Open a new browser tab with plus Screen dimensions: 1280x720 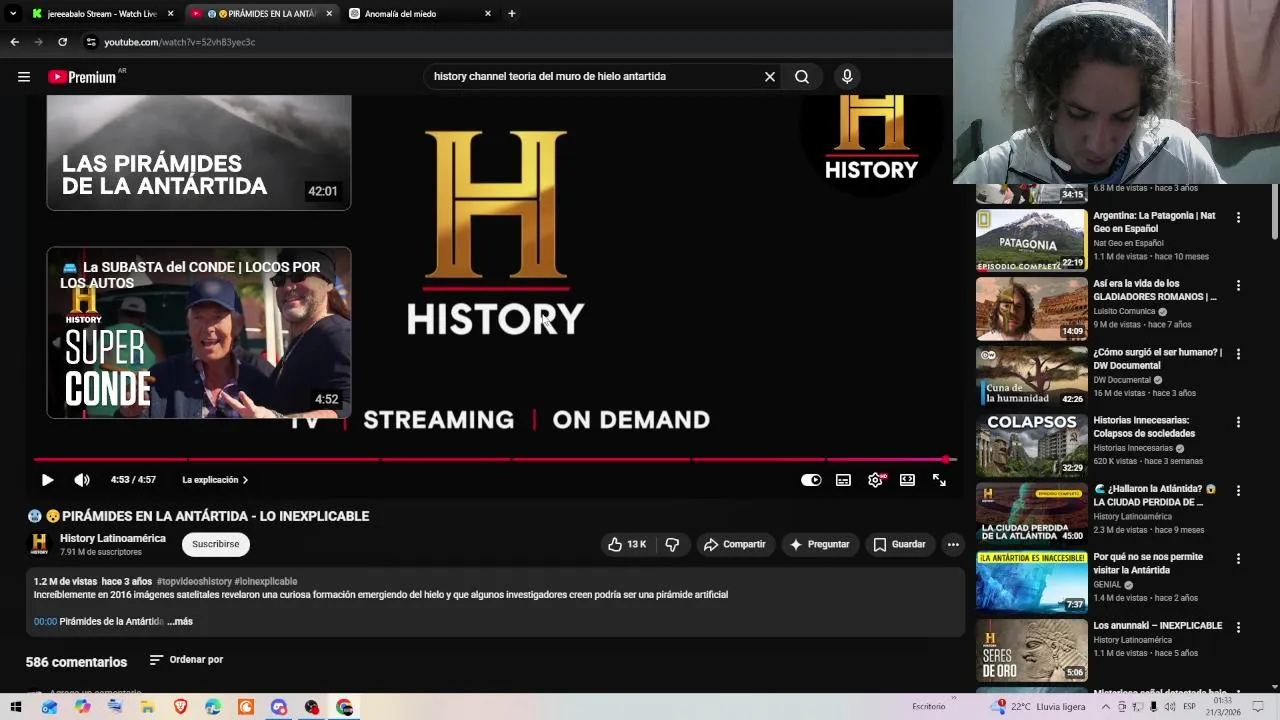click(x=512, y=14)
